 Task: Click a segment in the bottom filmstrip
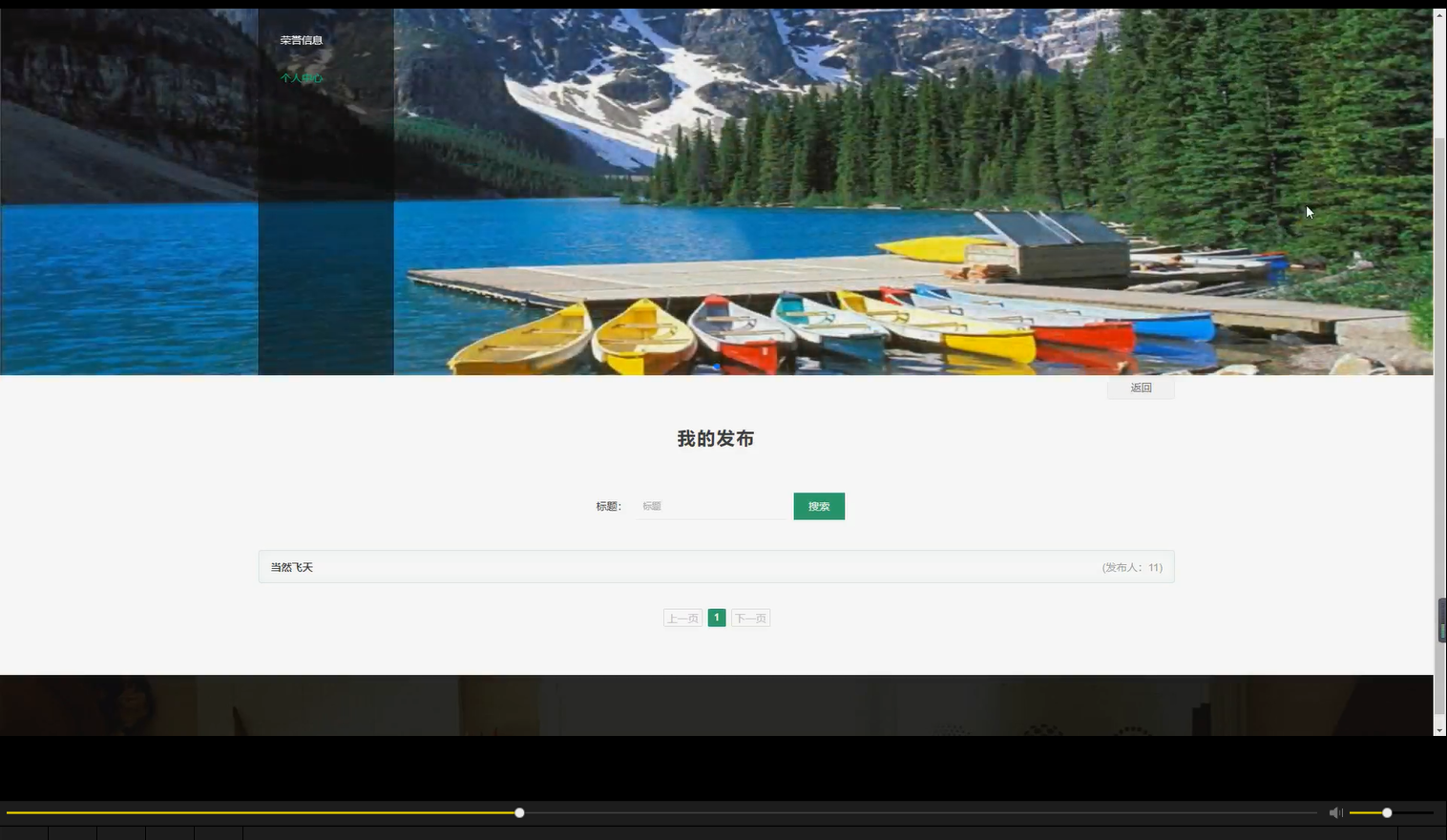click(122, 833)
